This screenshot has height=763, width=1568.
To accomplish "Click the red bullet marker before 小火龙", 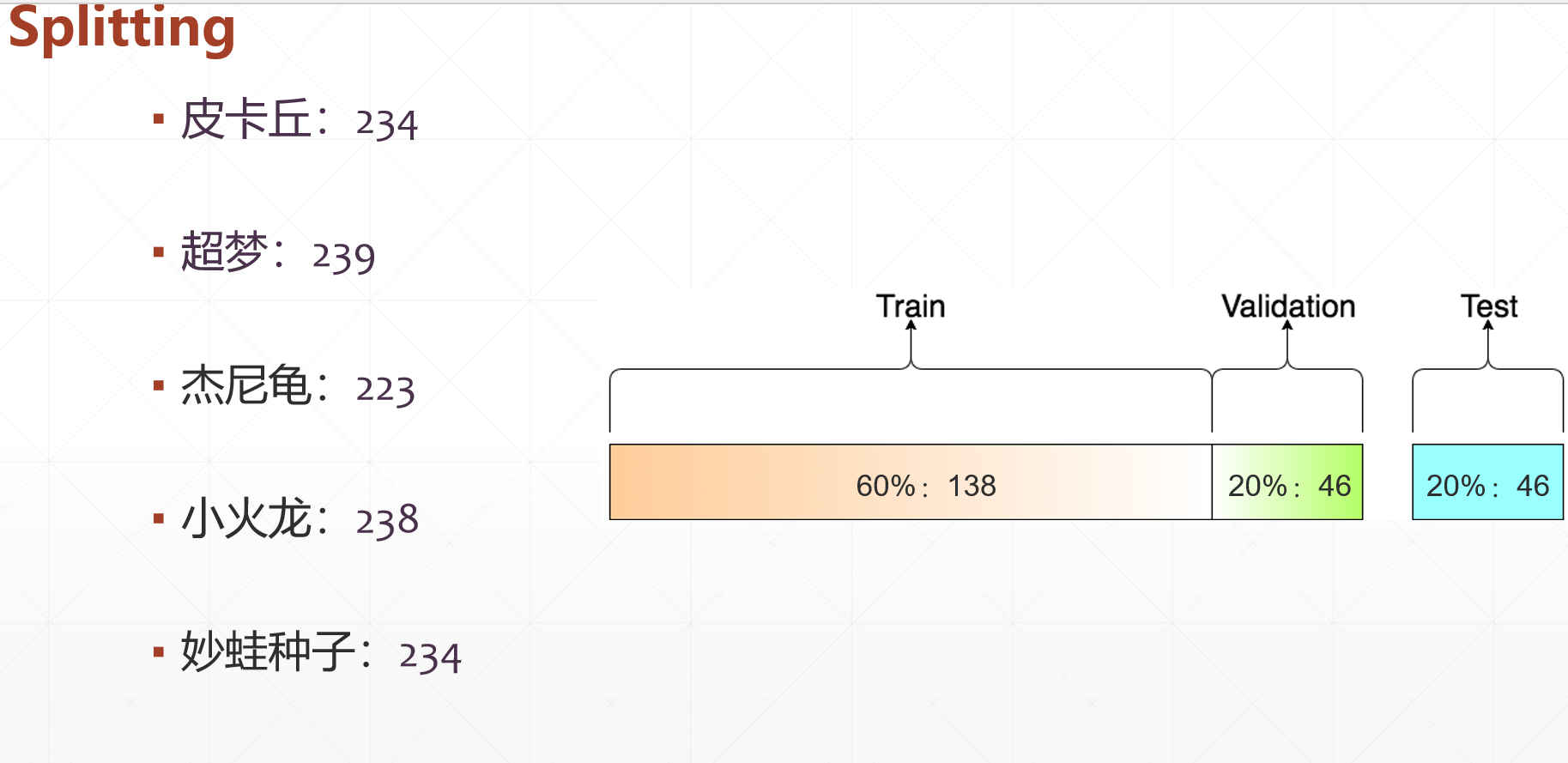I will (x=159, y=518).
